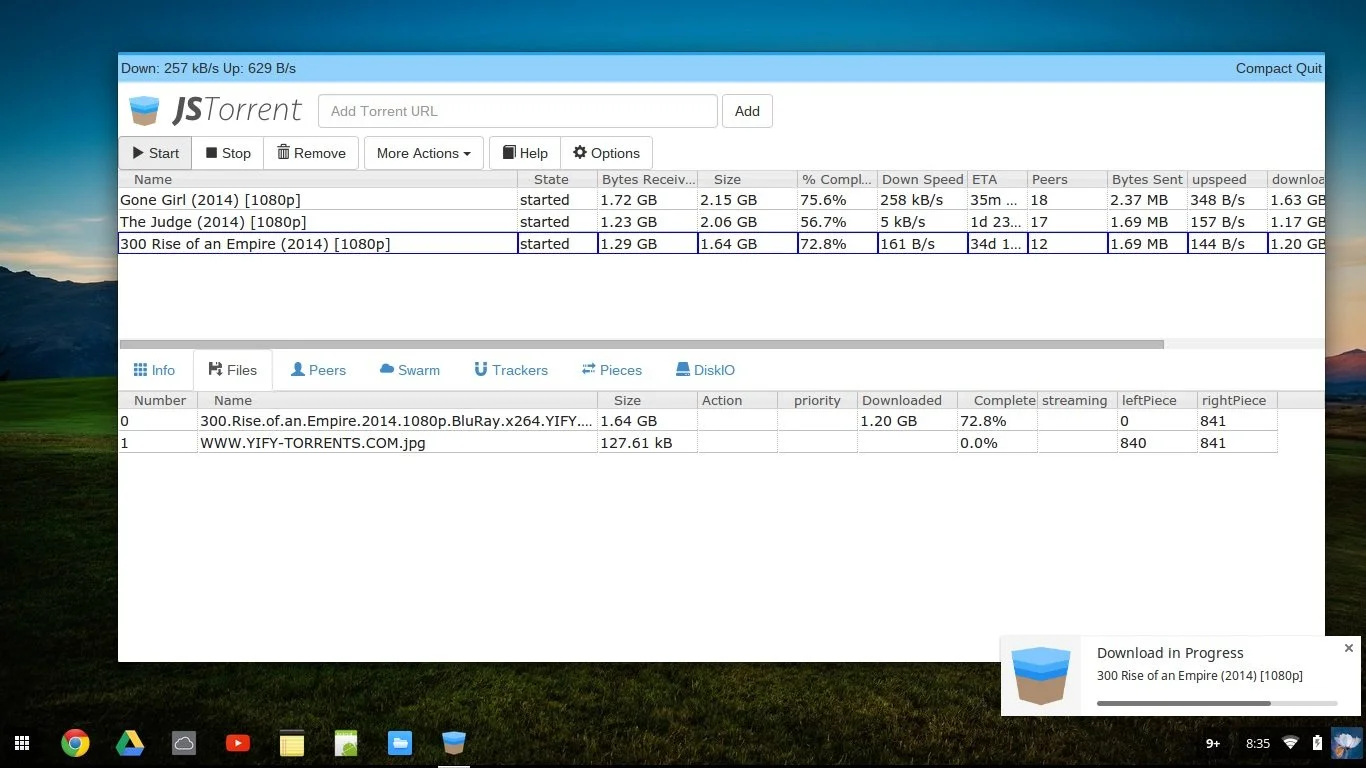The image size is (1366, 768).
Task: Open the app launcher grid
Action: click(x=21, y=743)
